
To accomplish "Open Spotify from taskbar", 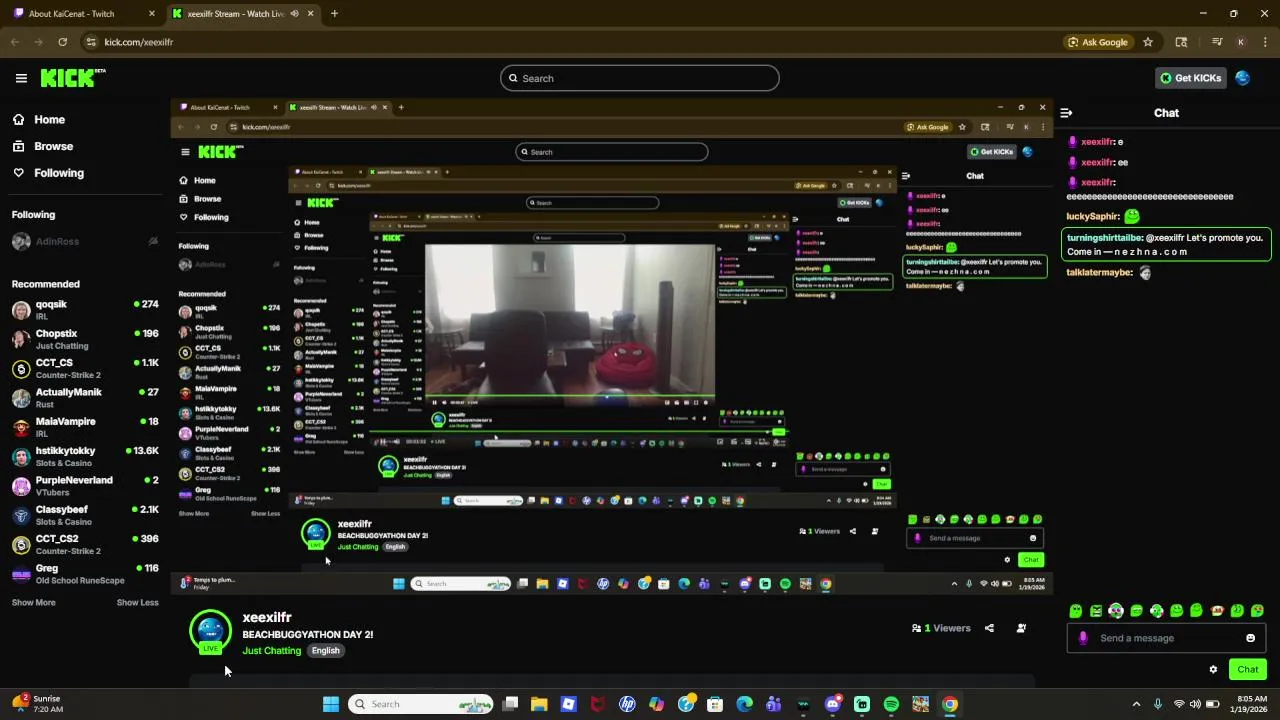I will pyautogui.click(x=891, y=704).
